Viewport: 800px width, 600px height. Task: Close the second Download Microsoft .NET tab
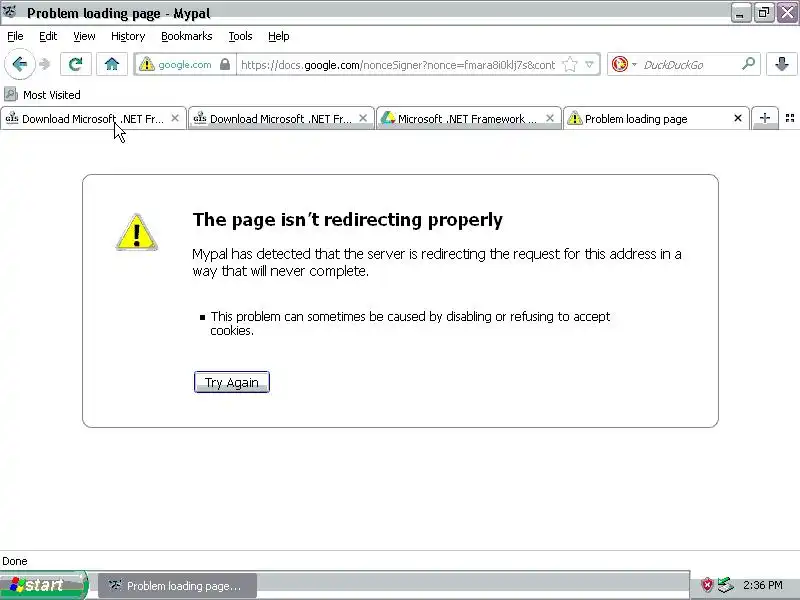363,118
